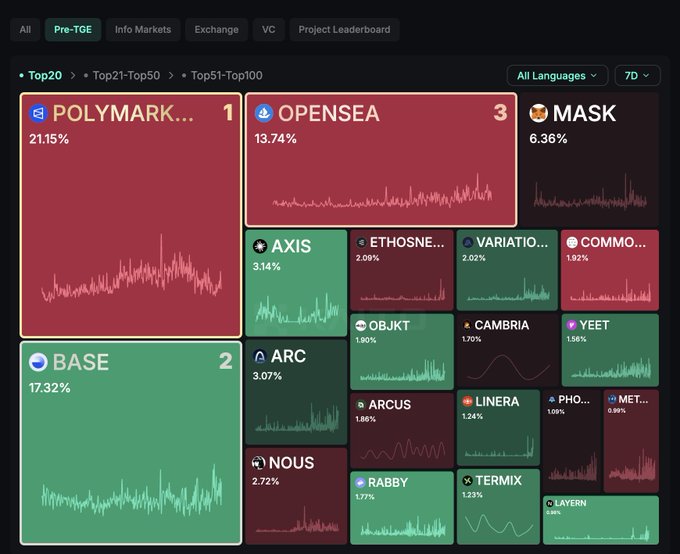Click the AXIS starburst logo icon
680x554 pixels.
click(260, 246)
